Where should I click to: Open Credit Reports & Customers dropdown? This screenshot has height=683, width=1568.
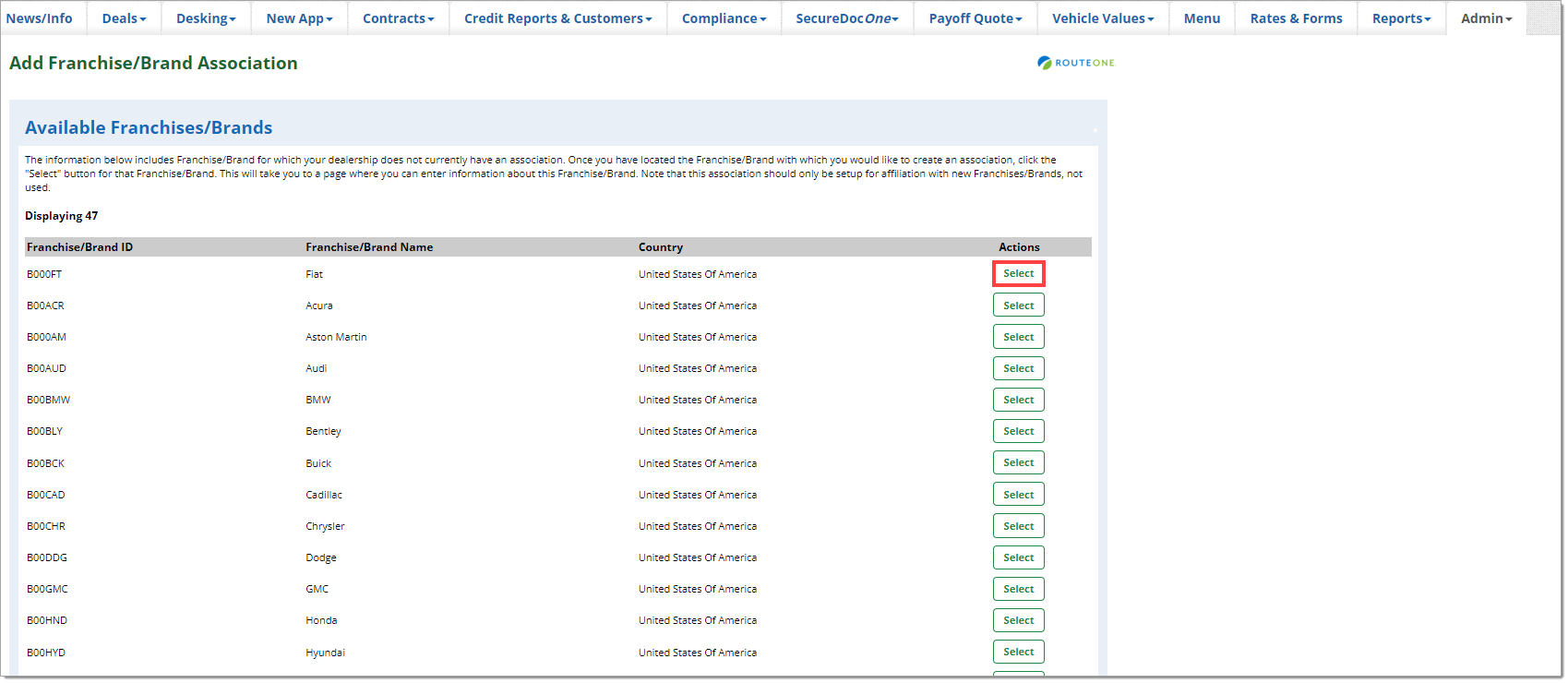pos(557,18)
